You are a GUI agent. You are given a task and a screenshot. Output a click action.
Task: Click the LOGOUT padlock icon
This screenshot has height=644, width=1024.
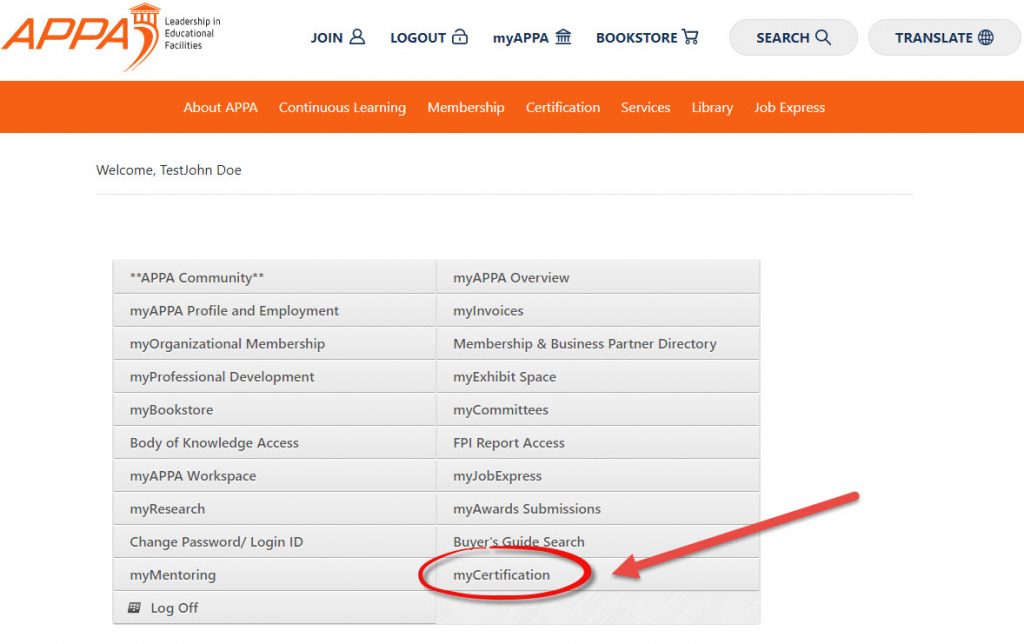coord(460,37)
